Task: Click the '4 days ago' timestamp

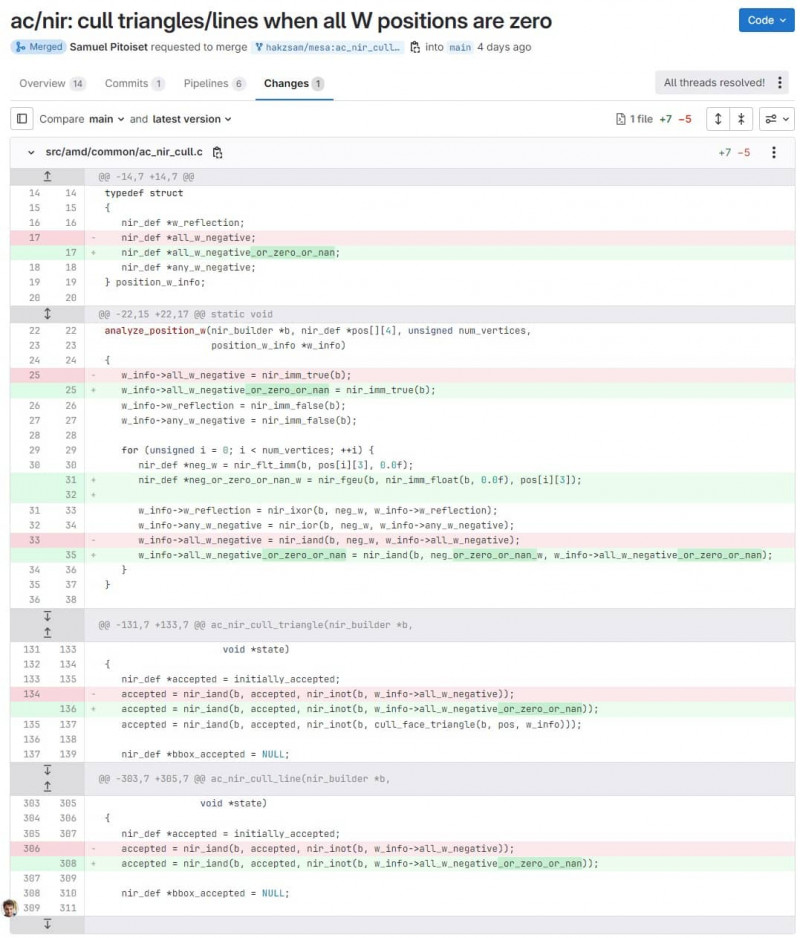Action: 504,47
